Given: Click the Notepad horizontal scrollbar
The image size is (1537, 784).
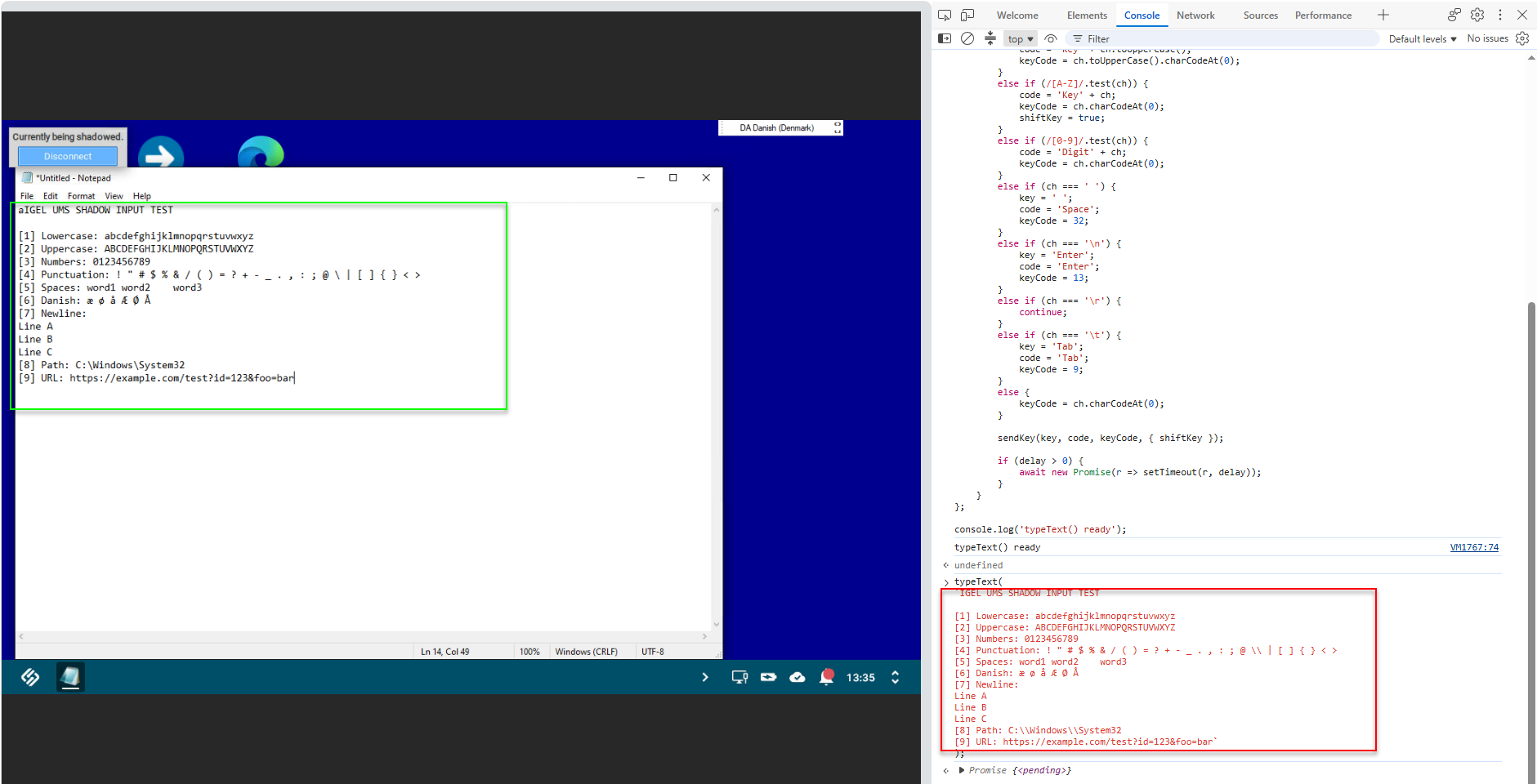Looking at the screenshot, I should [363, 636].
